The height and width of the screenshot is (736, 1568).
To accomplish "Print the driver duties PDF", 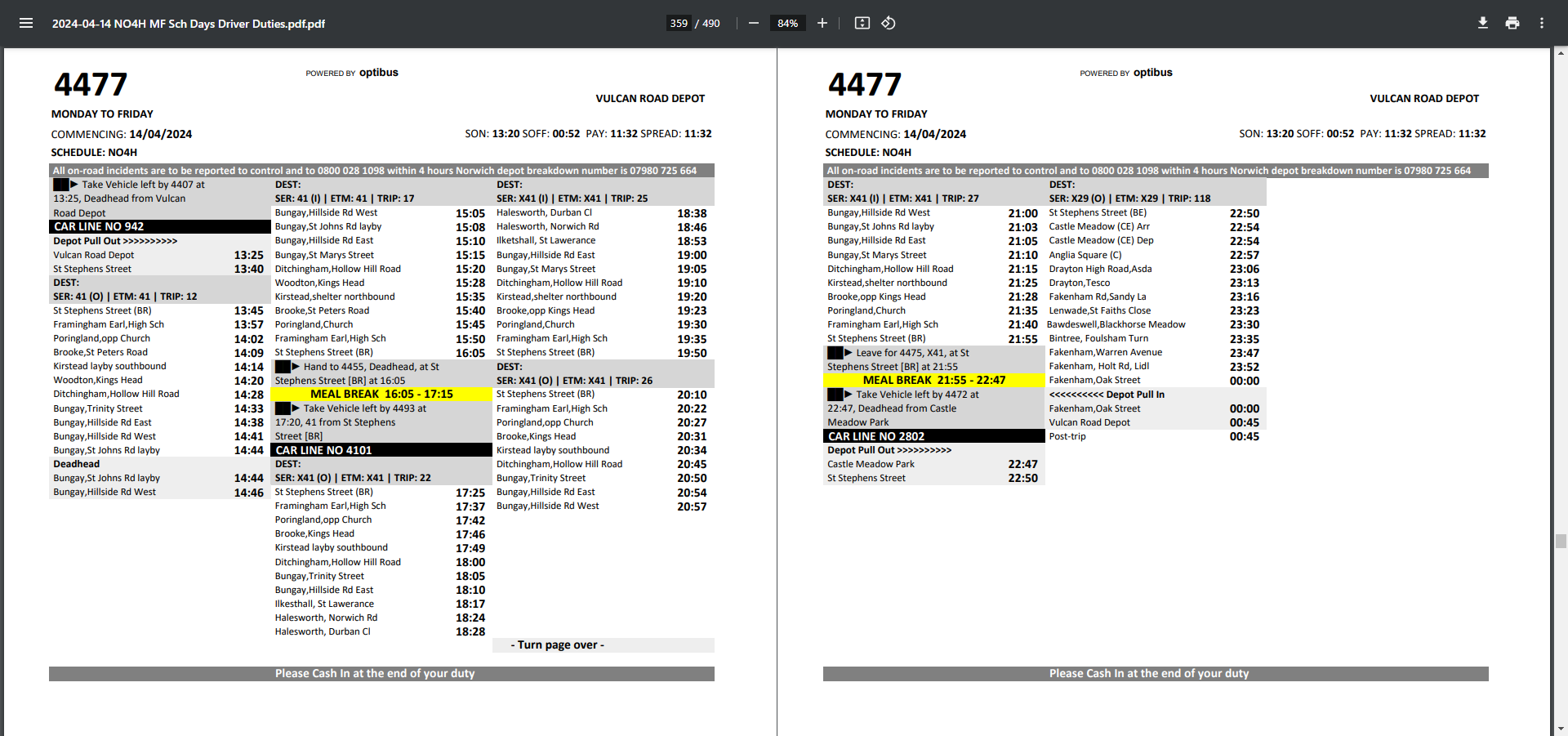I will 1512,23.
